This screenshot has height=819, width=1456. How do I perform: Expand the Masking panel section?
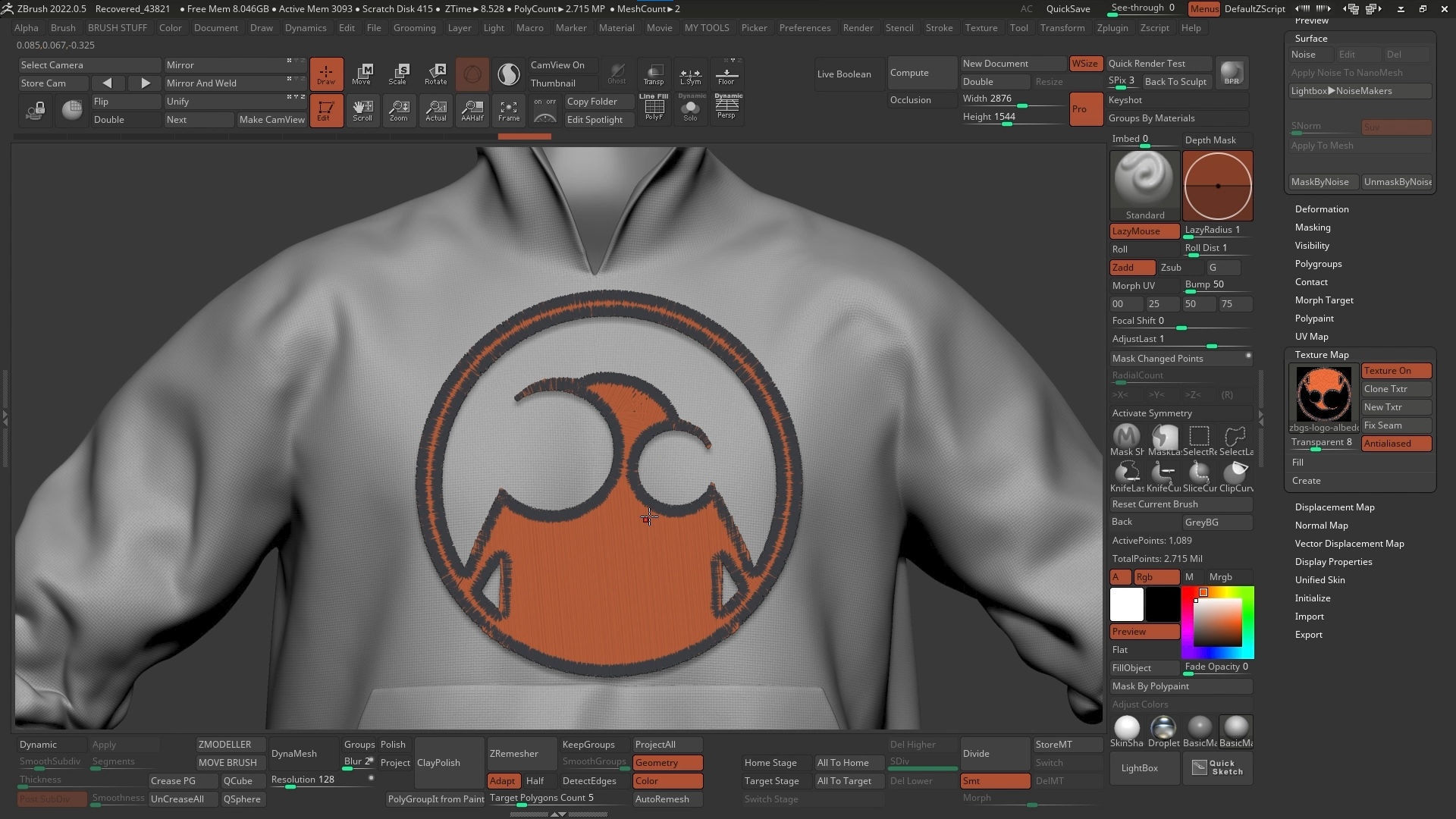(1313, 227)
